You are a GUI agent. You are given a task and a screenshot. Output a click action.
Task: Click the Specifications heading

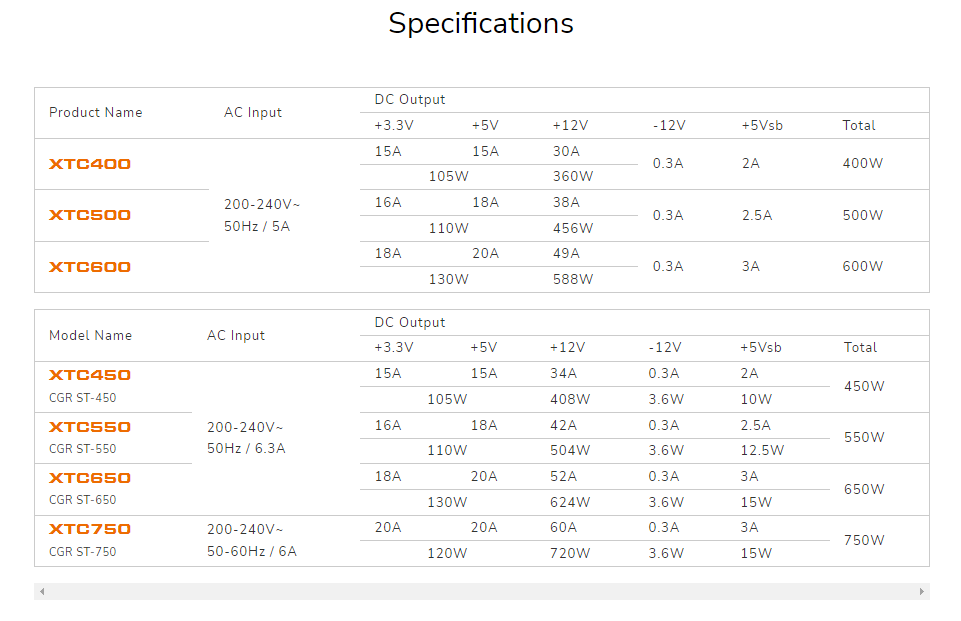point(481,23)
